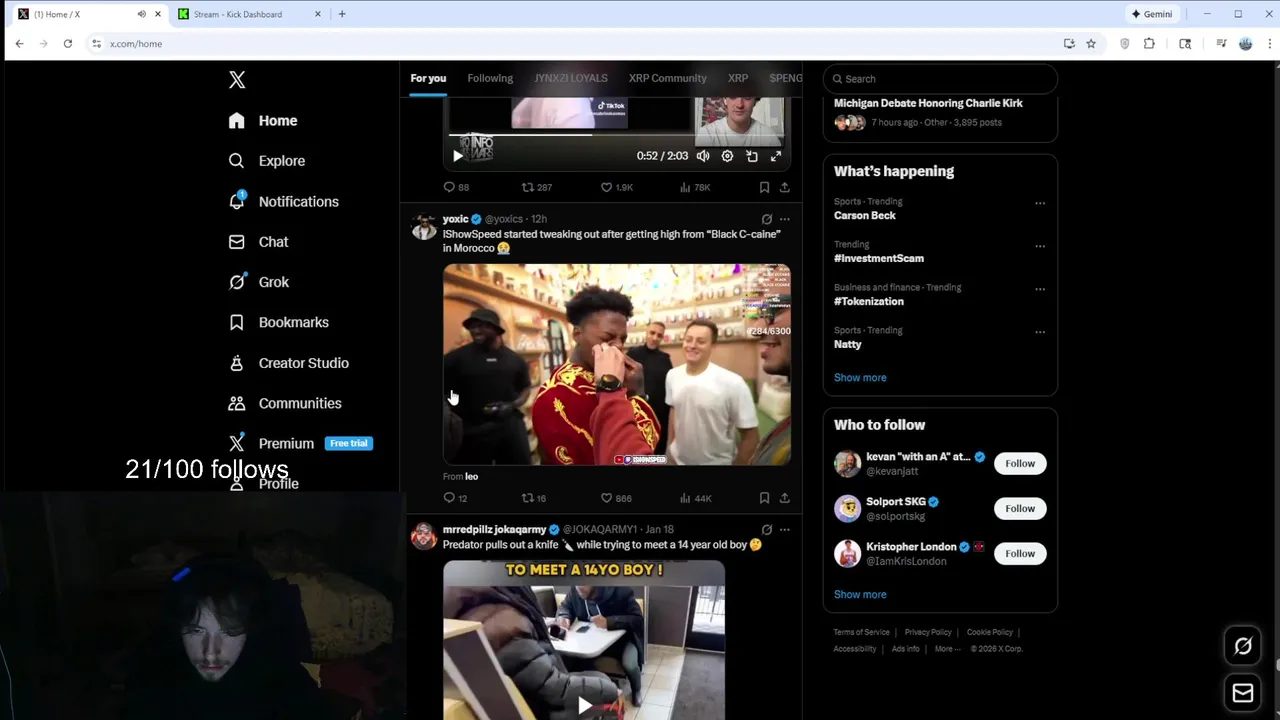Follow Solport SKG account
1280x720 pixels.
(x=1020, y=509)
